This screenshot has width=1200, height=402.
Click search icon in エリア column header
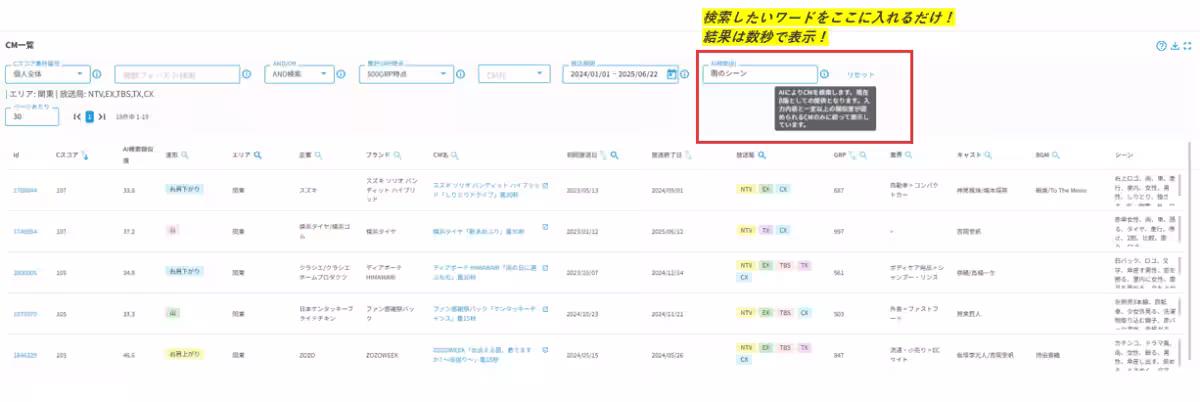click(x=258, y=155)
